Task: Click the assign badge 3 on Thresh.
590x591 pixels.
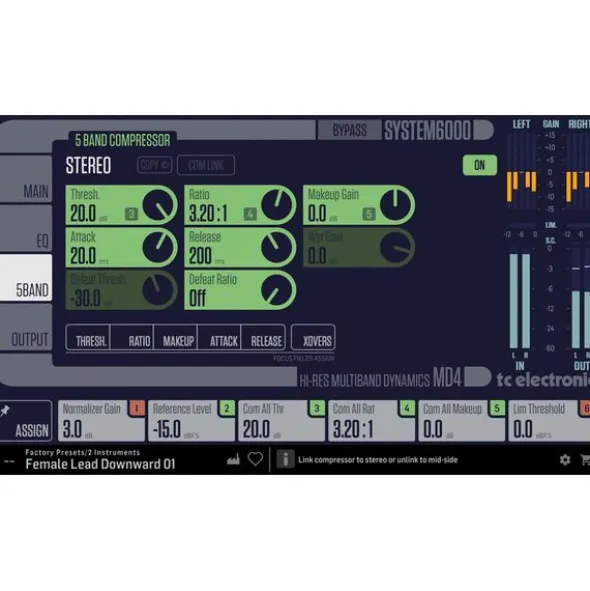Action: click(x=132, y=214)
